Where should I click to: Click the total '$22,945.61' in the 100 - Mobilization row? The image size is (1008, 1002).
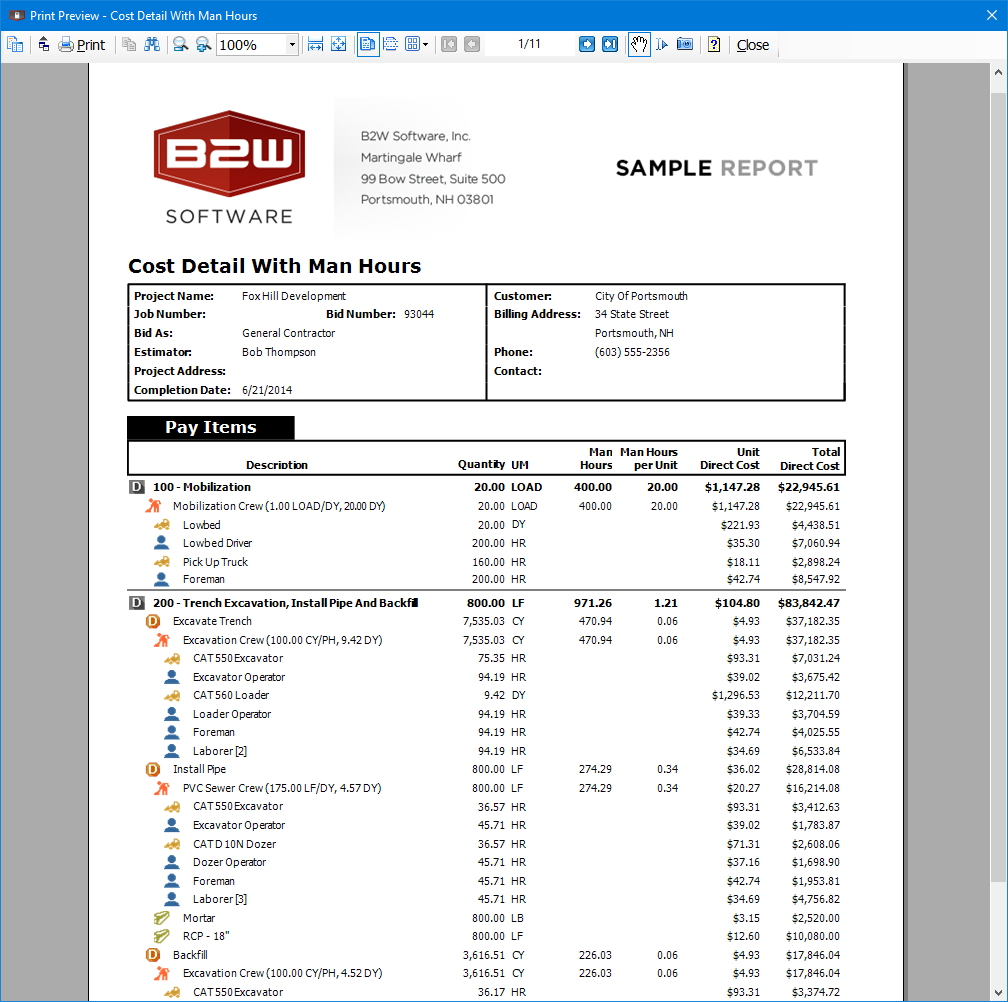tap(809, 487)
